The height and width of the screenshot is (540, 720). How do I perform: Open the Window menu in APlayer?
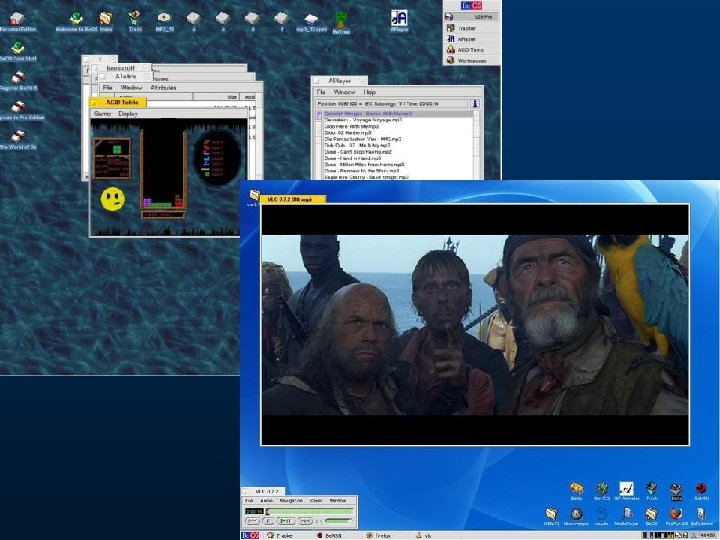click(344, 92)
